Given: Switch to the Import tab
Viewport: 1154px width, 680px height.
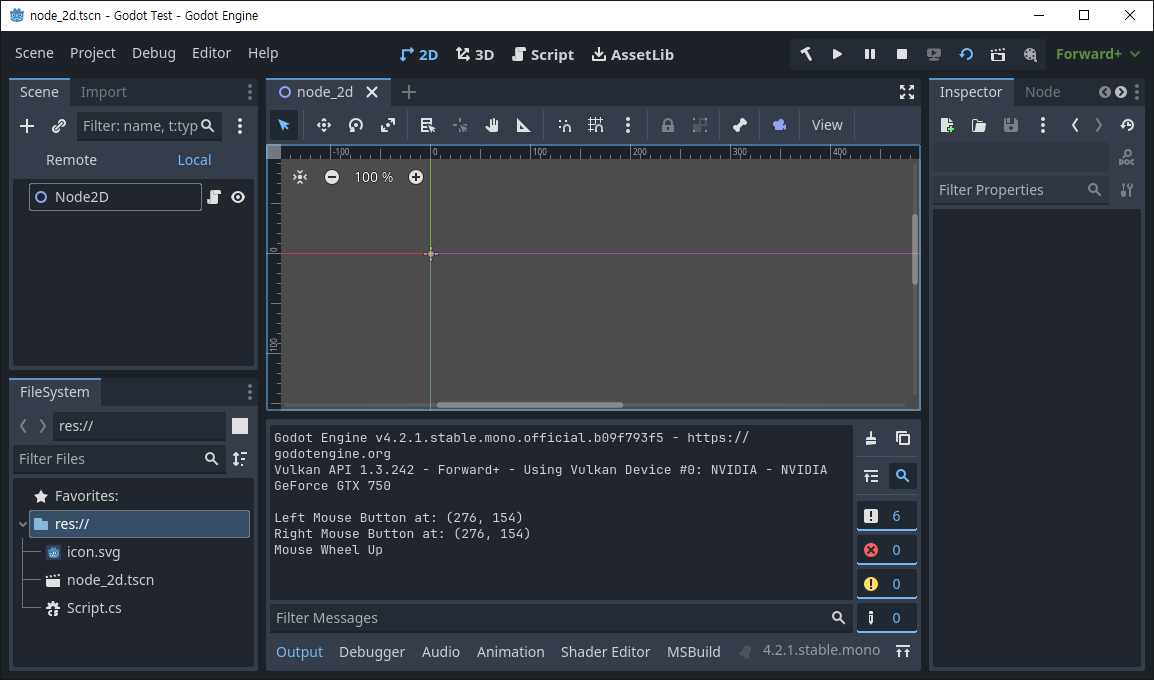Looking at the screenshot, I should [x=104, y=92].
